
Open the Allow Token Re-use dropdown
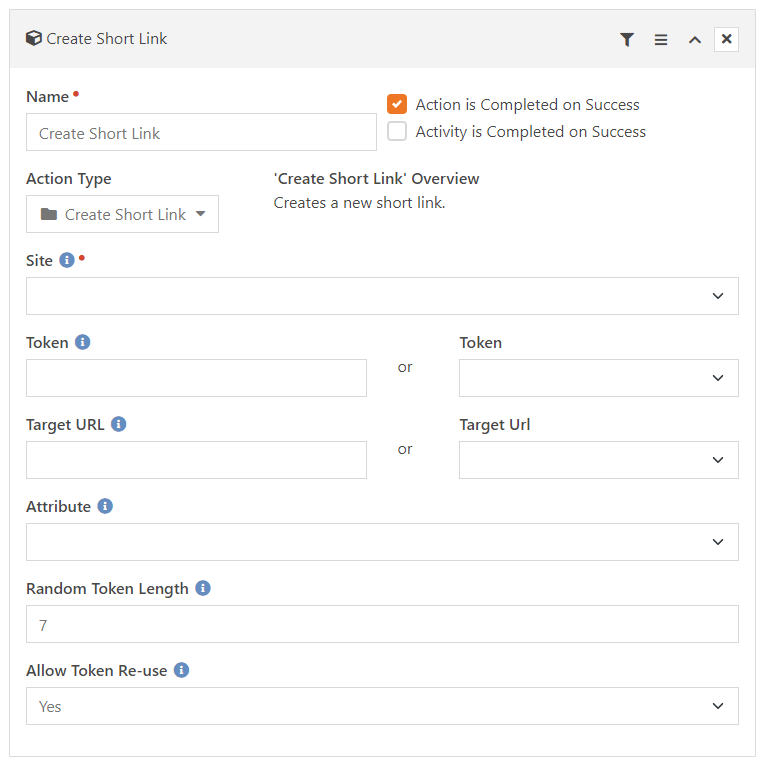click(382, 706)
